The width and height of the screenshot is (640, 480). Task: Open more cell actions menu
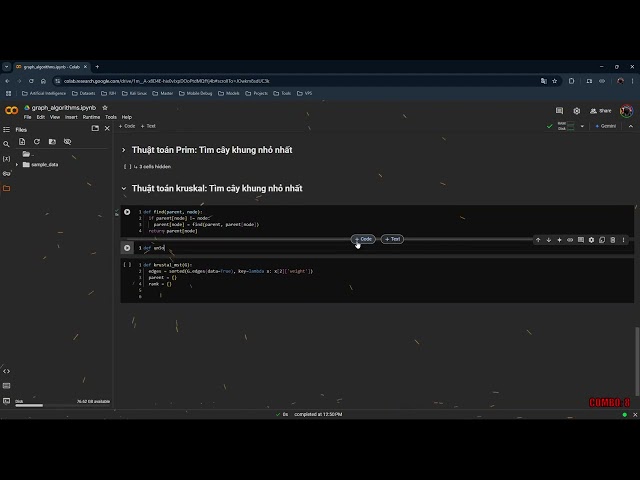(623, 240)
